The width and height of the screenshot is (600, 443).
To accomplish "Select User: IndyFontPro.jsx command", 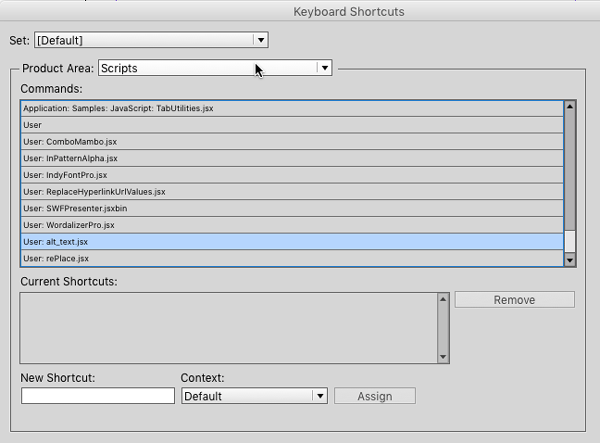I will coord(292,175).
